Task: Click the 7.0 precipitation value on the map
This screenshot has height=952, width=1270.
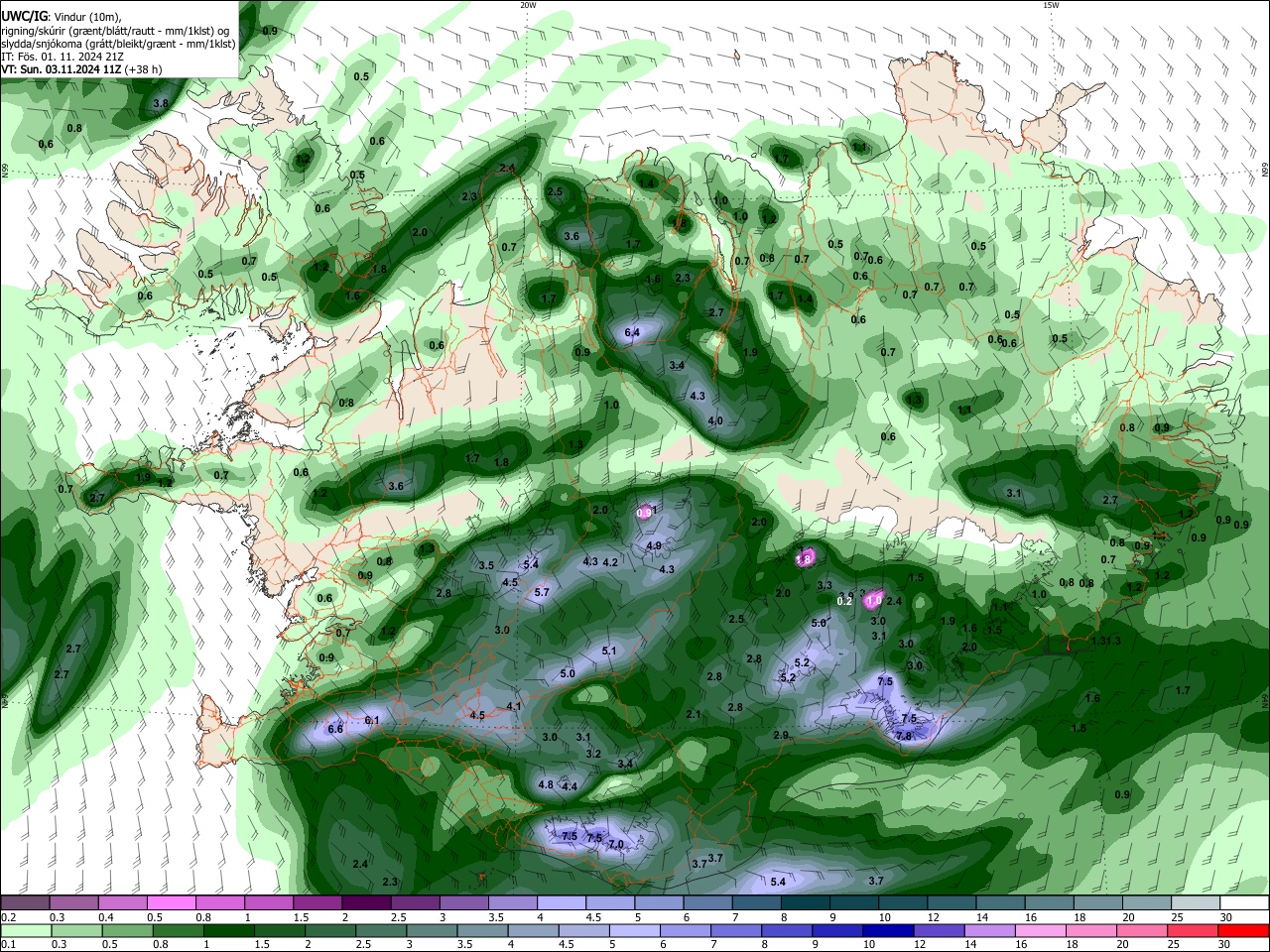Action: [x=616, y=844]
